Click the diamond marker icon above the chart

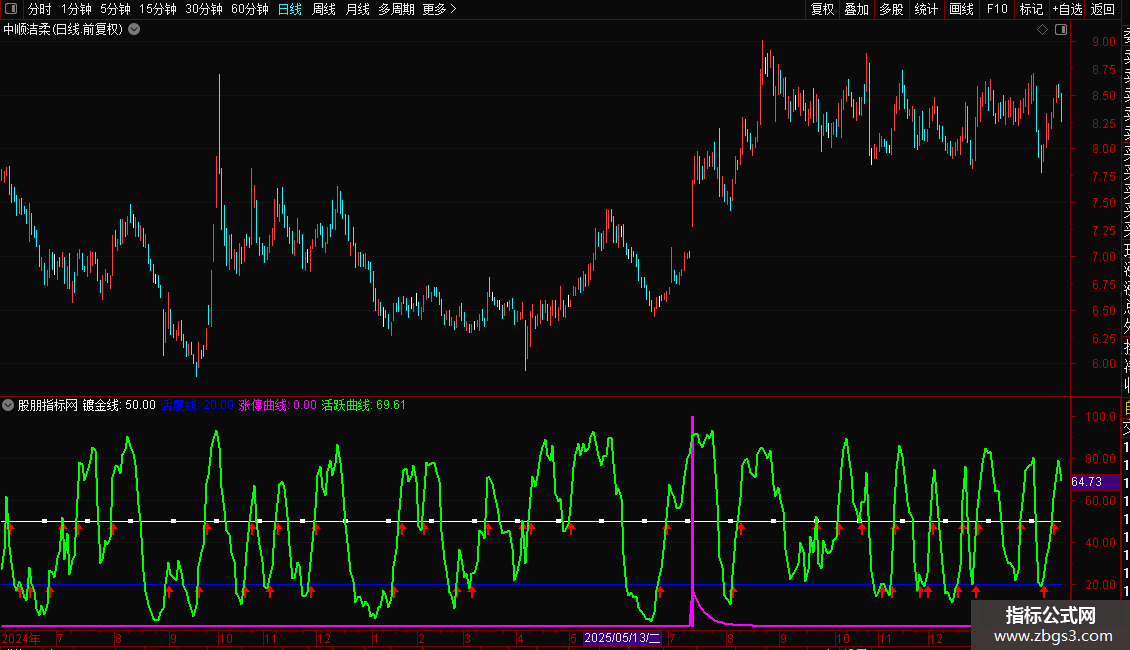point(1042,30)
